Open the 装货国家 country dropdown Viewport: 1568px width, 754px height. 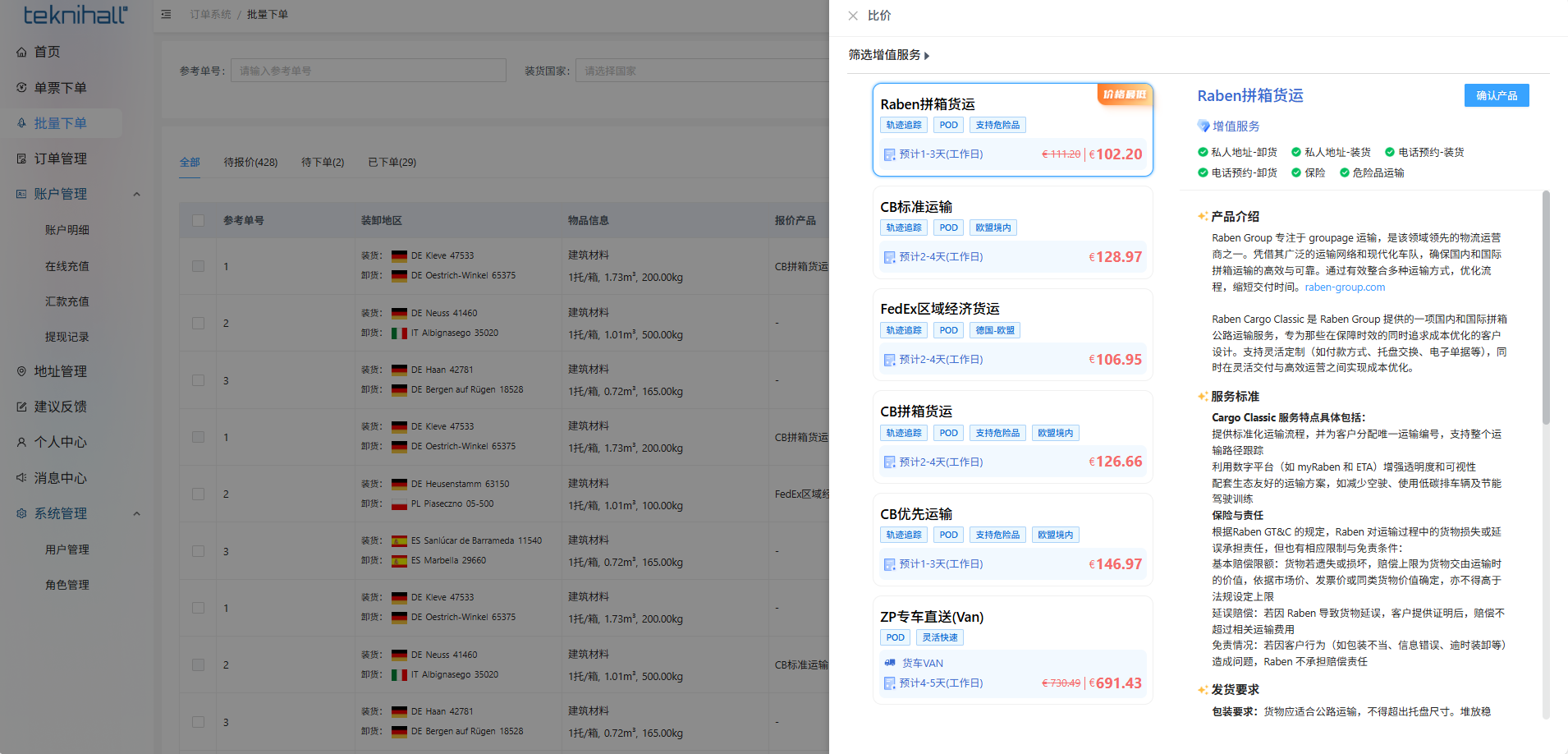pyautogui.click(x=702, y=71)
